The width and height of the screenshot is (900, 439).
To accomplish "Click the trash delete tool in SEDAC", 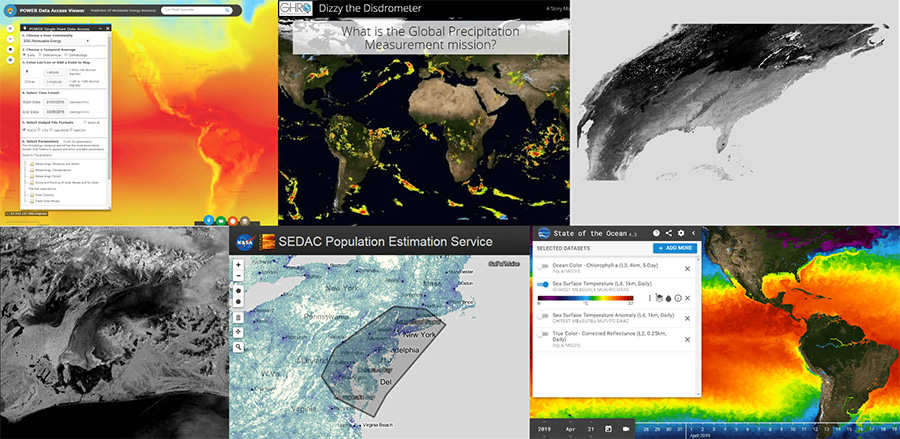I will (238, 317).
